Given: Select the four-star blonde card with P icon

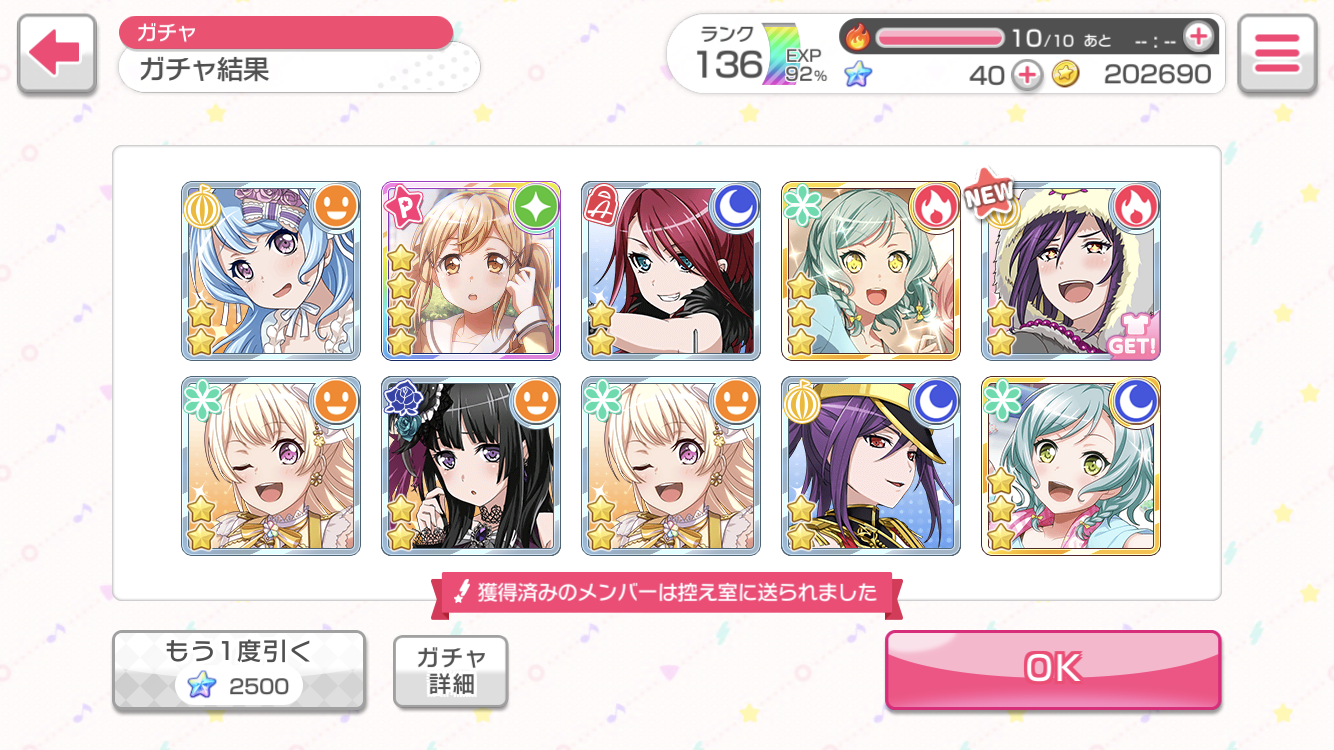Looking at the screenshot, I should coord(471,271).
